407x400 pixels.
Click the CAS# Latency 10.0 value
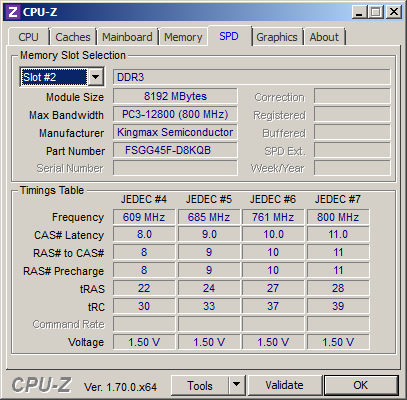click(x=273, y=234)
